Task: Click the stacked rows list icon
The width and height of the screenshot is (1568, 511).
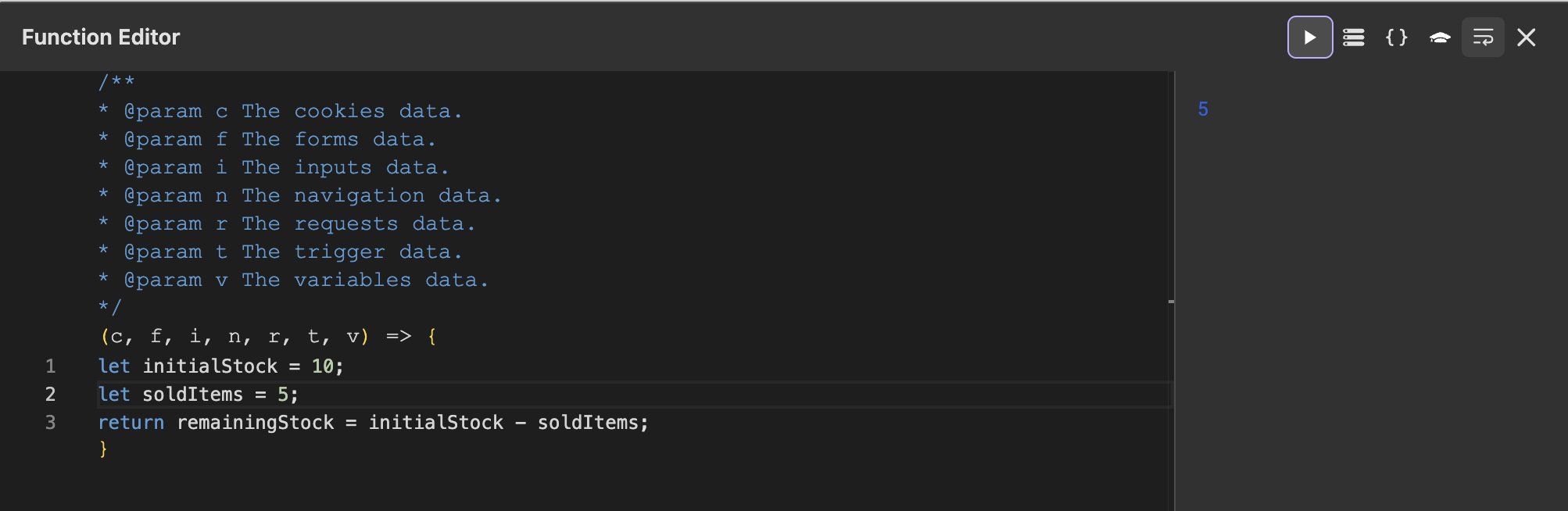Action: (x=1354, y=38)
